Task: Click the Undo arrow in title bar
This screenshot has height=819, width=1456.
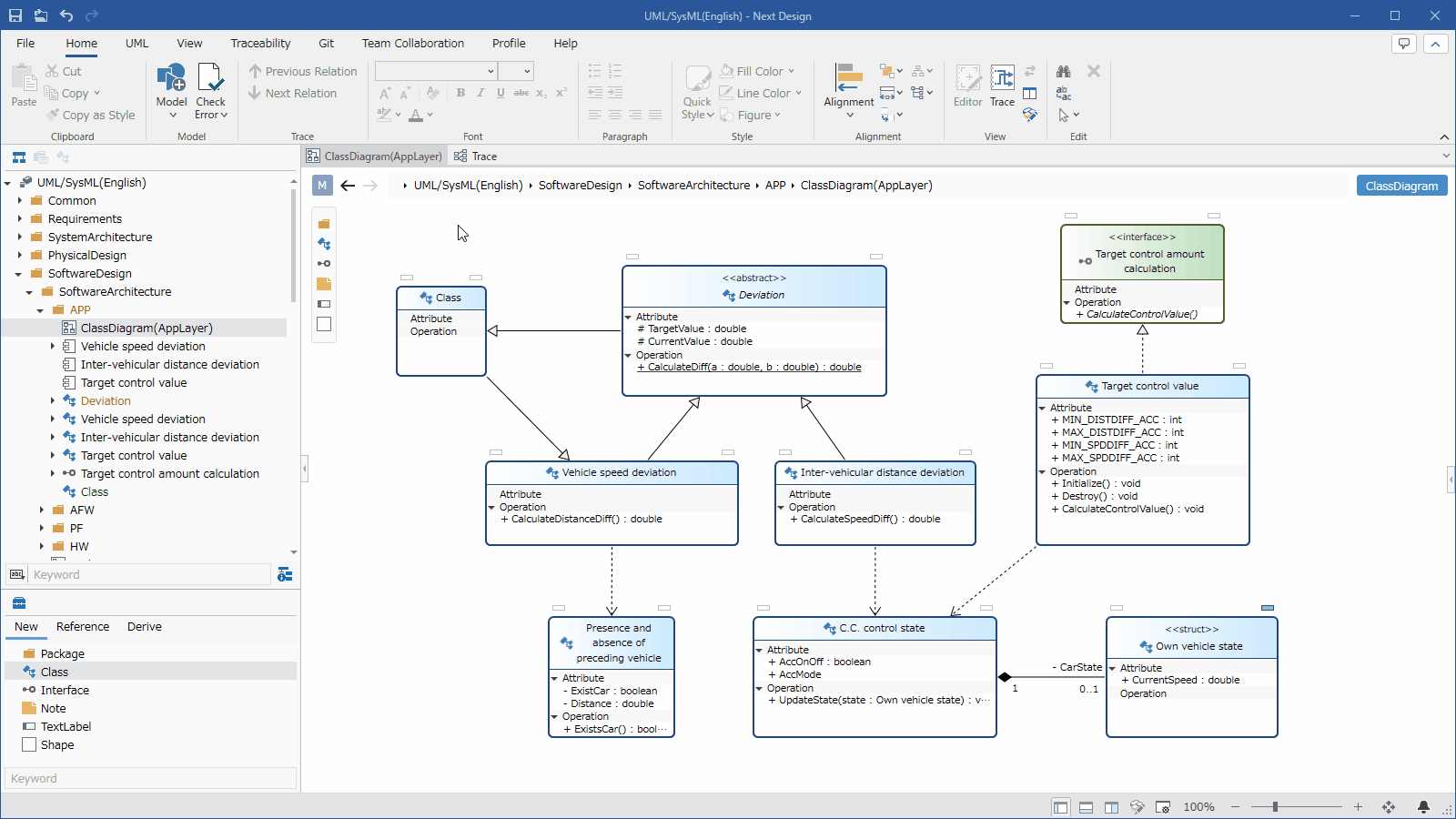Action: click(x=66, y=15)
